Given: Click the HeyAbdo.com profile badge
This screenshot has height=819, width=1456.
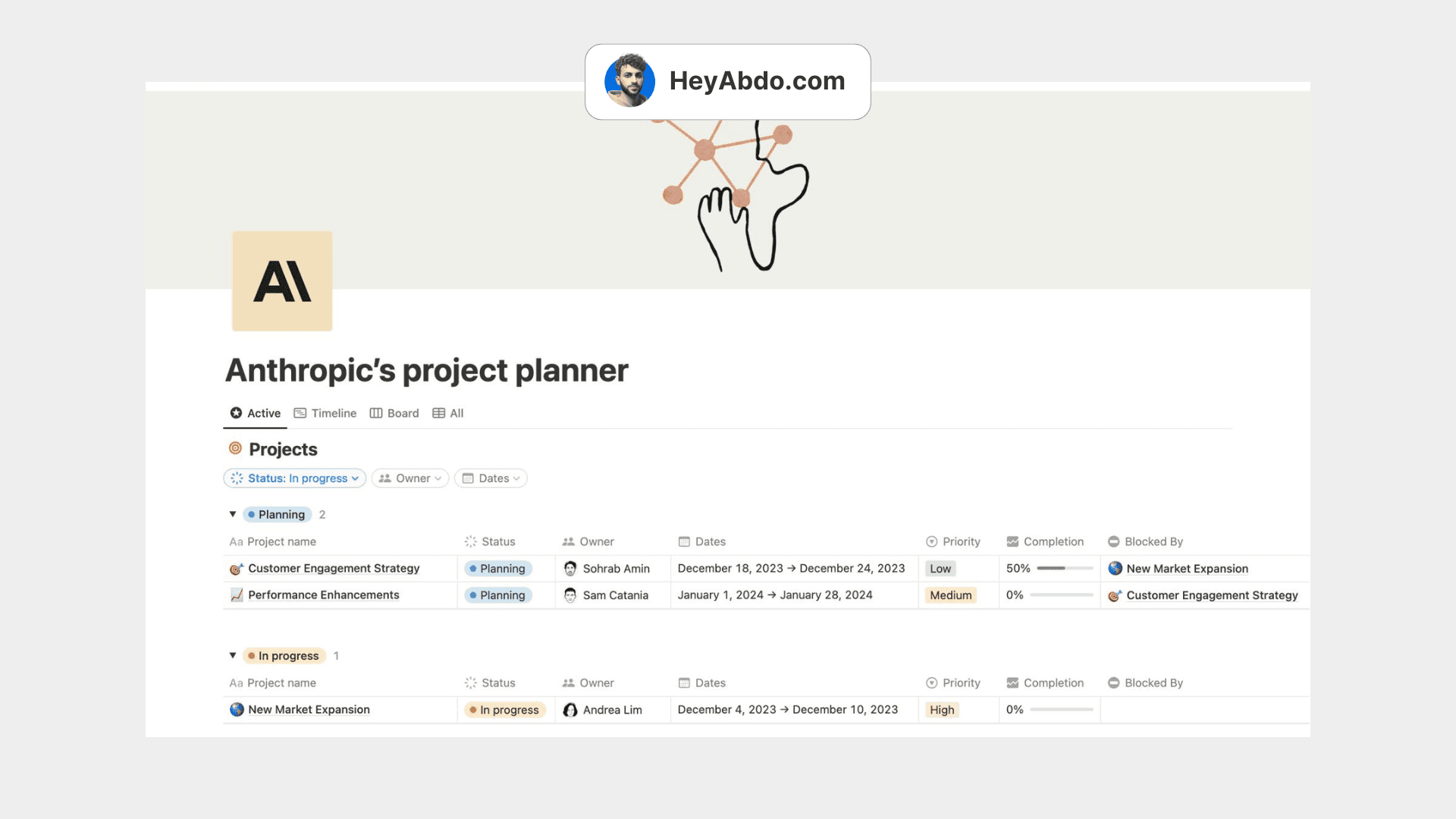Looking at the screenshot, I should [727, 81].
